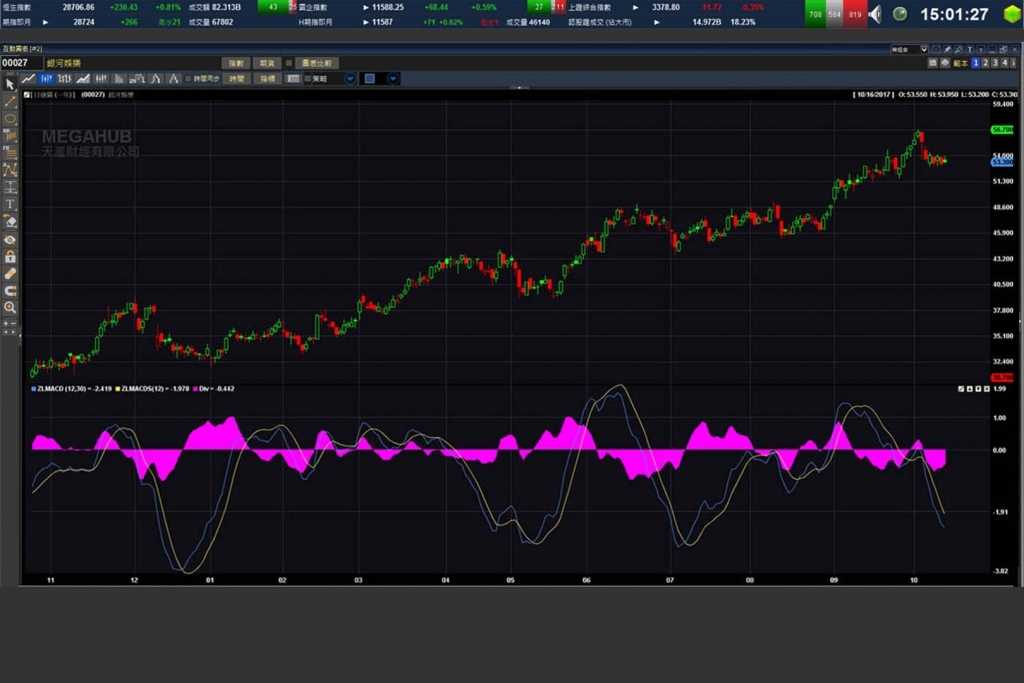
Task: Switch to OHLC bar chart type
Action: click(x=64, y=79)
